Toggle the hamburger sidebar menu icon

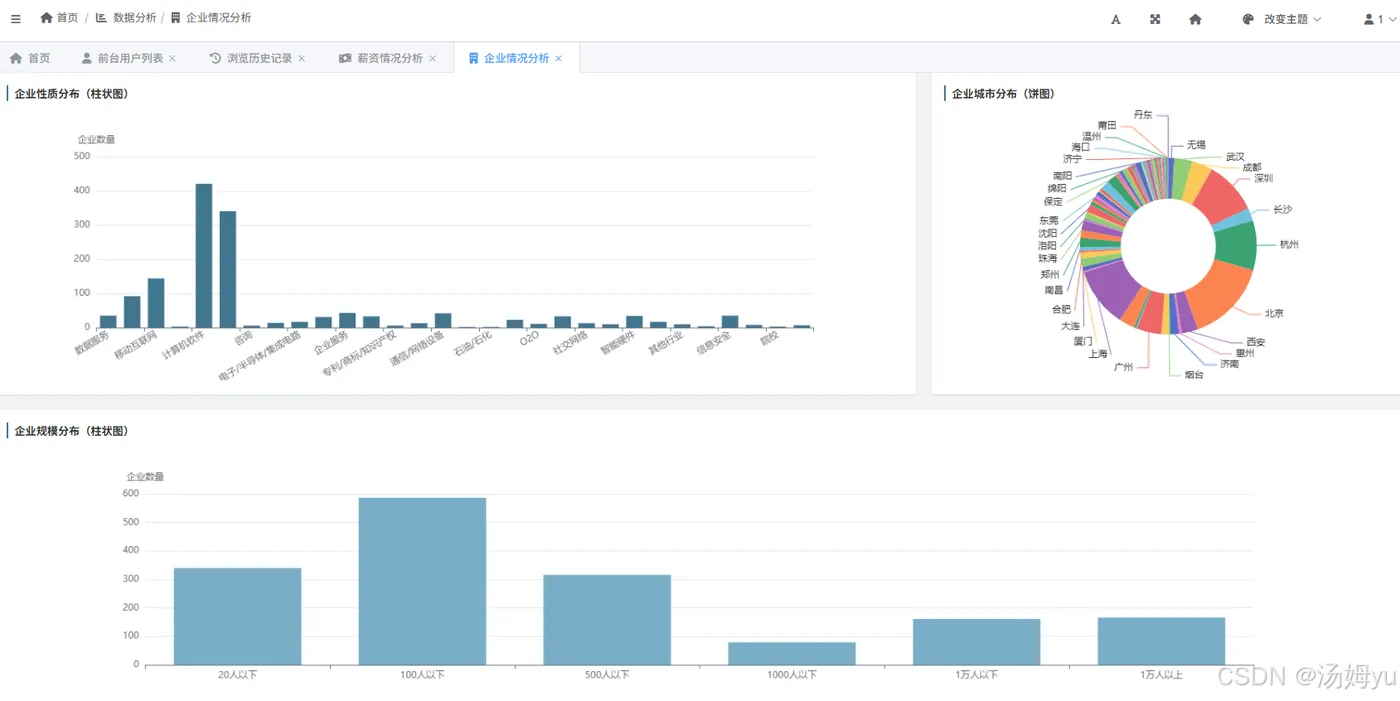coord(16,19)
